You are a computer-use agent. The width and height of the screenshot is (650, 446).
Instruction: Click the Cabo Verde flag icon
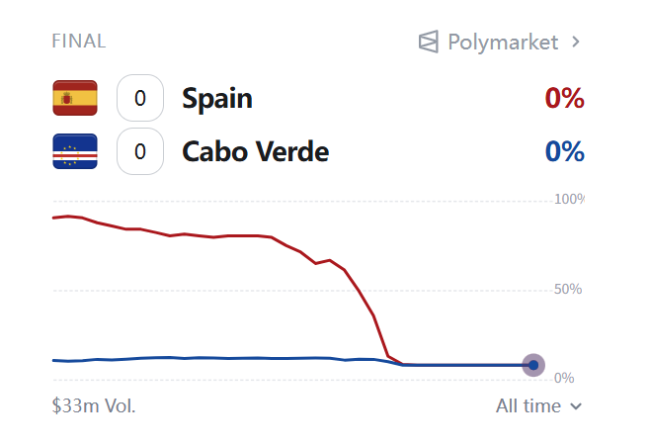tap(75, 151)
